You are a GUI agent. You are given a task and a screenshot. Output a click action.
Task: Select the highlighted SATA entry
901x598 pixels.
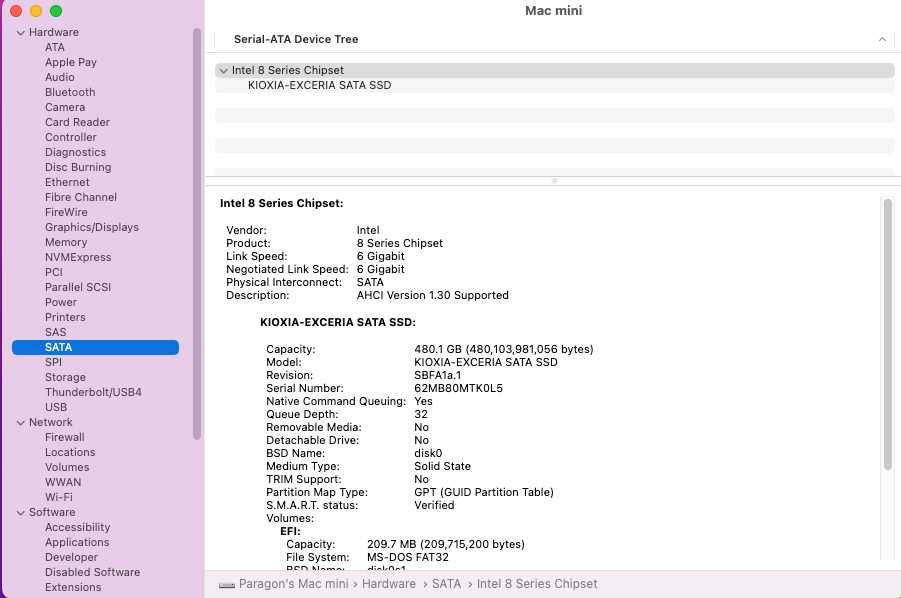pyautogui.click(x=95, y=347)
